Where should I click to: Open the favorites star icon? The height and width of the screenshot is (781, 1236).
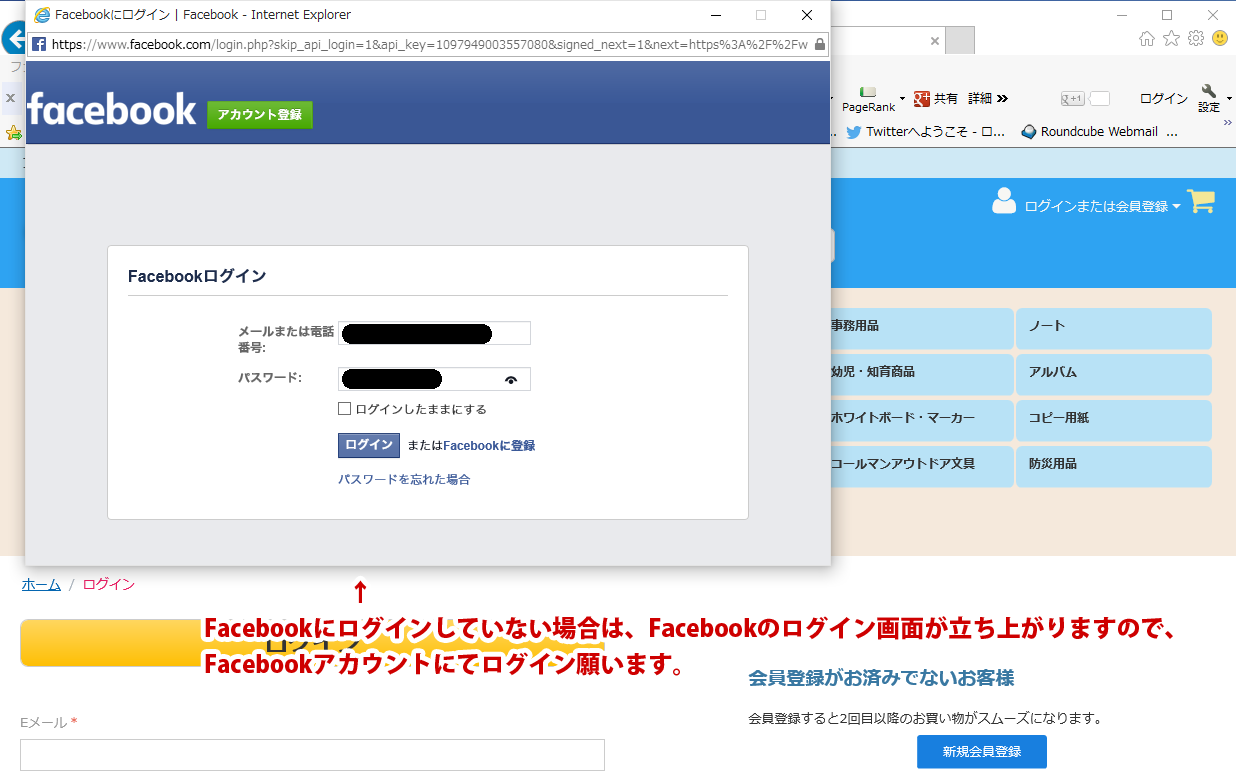(x=1172, y=38)
